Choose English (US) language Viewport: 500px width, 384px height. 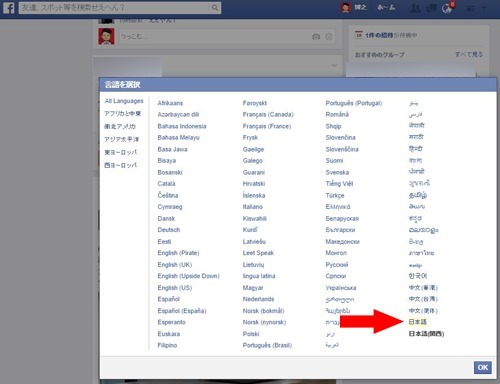point(175,288)
